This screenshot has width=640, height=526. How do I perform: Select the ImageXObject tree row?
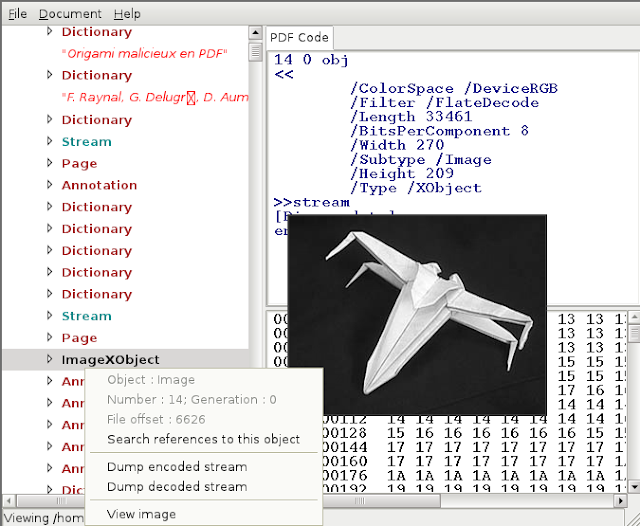pyautogui.click(x=125, y=360)
